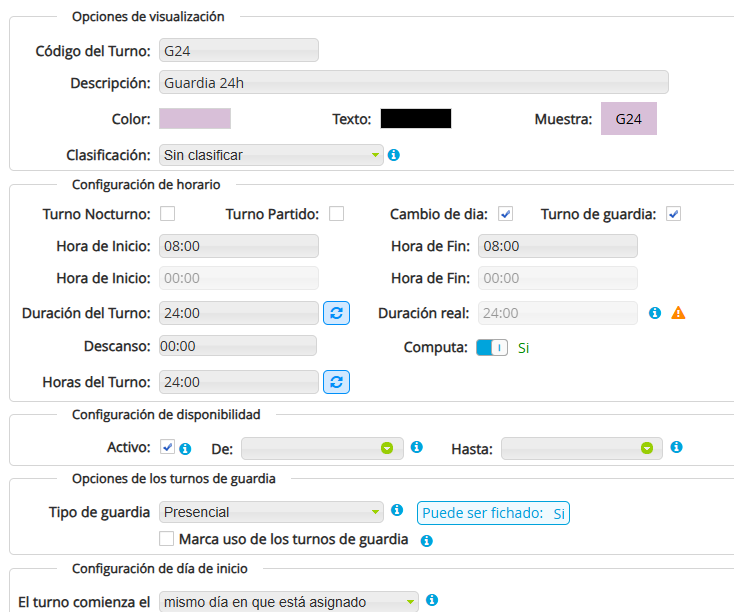Enable the Turno Nocturno checkbox
The image size is (734, 612).
coord(168,214)
